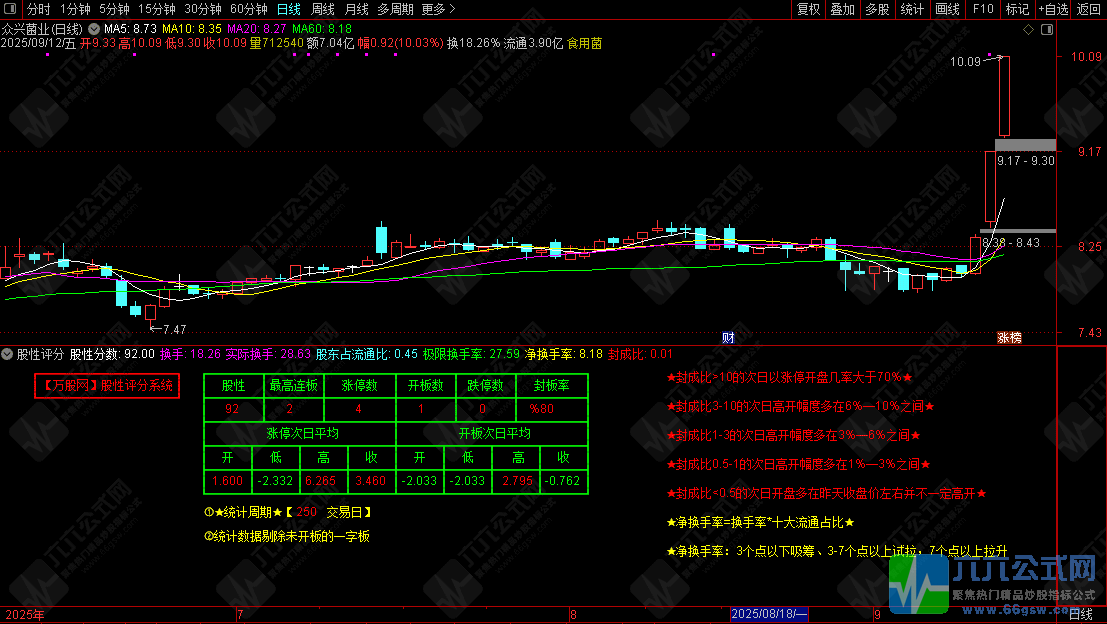Click the 复权 adjustment button
Image resolution: width=1107 pixels, height=624 pixels.
[x=808, y=9]
